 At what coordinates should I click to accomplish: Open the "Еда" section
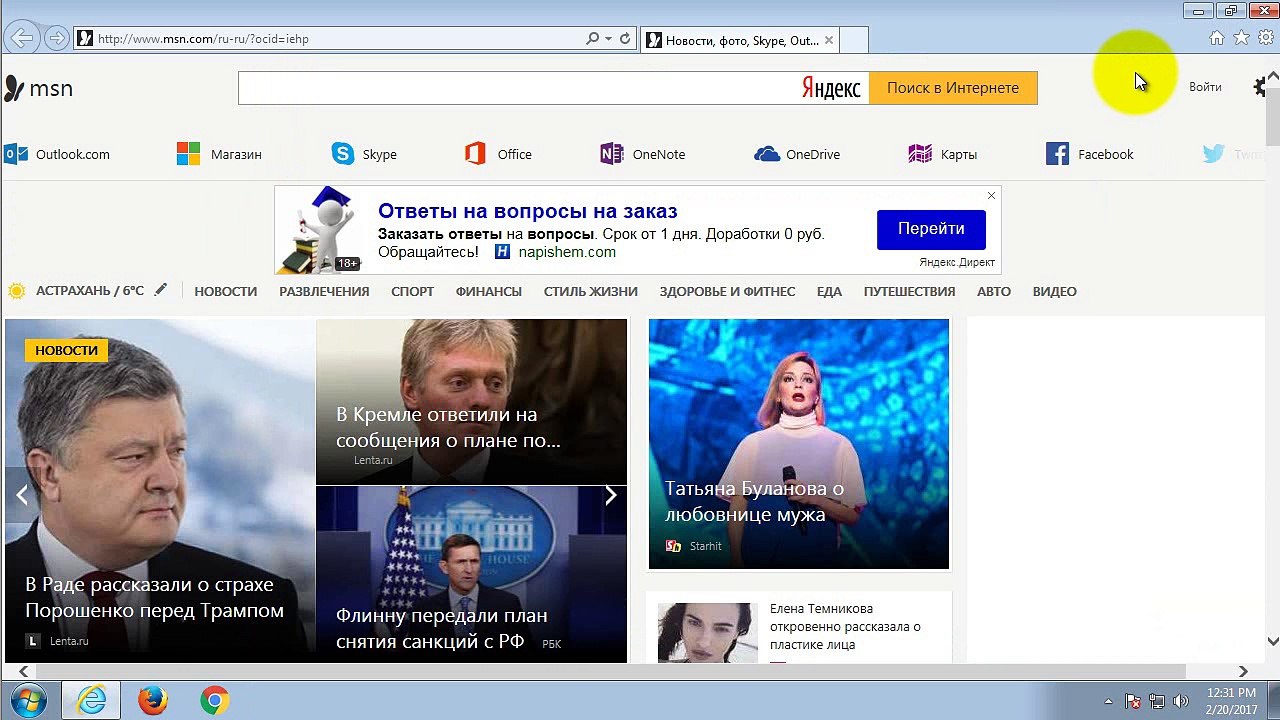[x=829, y=291]
